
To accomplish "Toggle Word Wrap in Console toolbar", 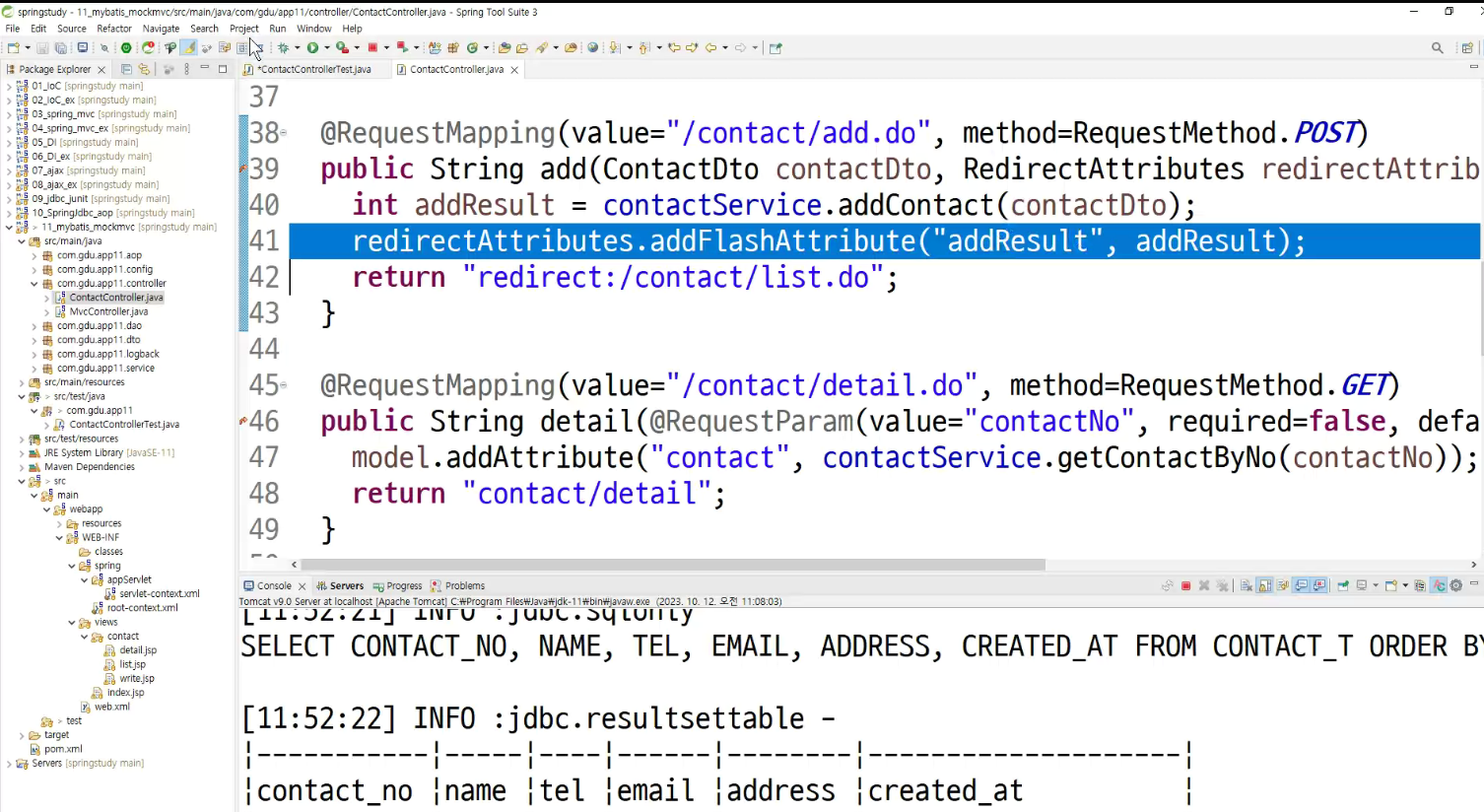I will coord(1283,585).
